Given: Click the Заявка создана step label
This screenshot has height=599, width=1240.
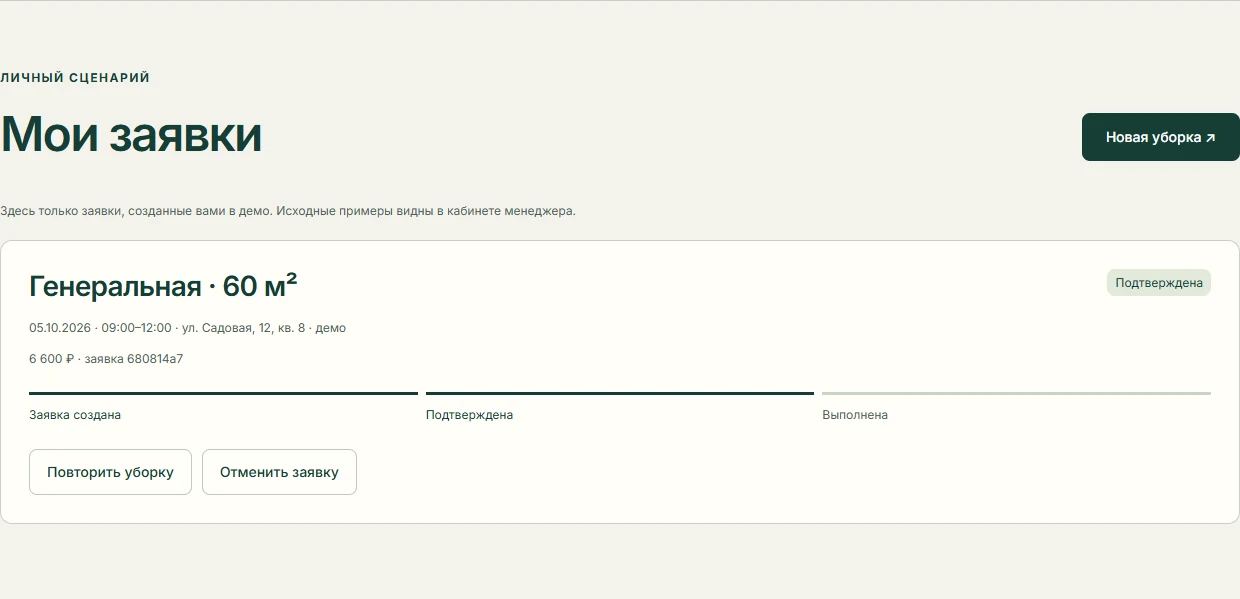Looking at the screenshot, I should pos(75,414).
